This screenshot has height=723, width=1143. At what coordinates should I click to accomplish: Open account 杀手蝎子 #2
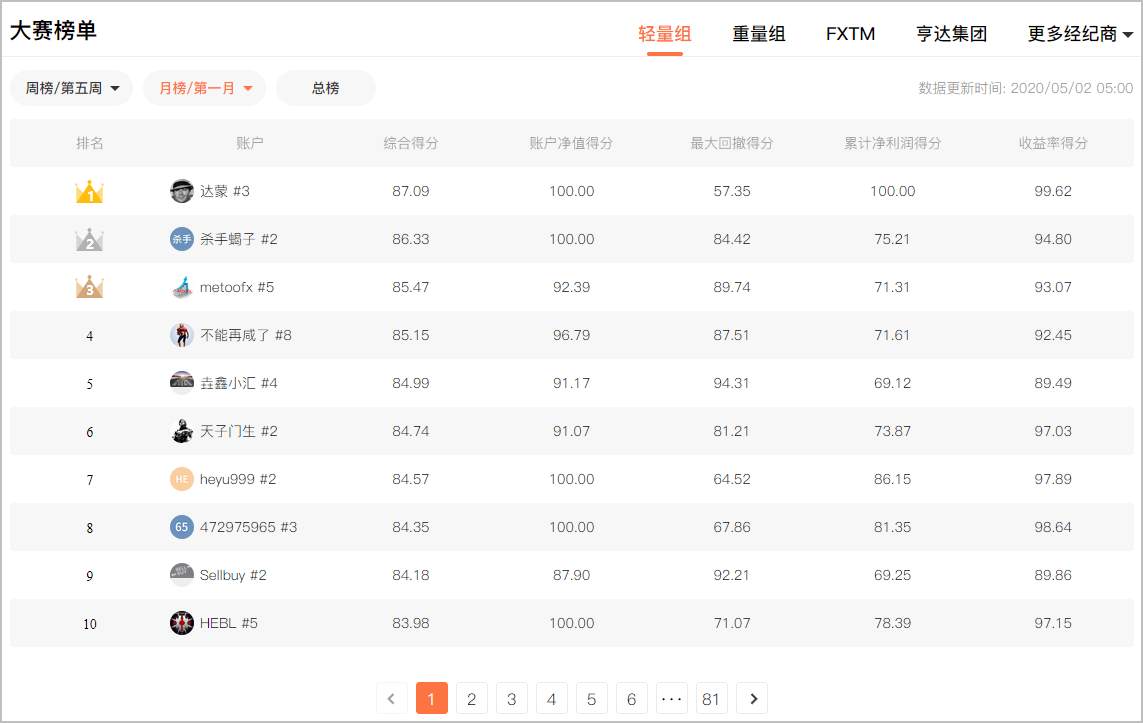(x=238, y=239)
